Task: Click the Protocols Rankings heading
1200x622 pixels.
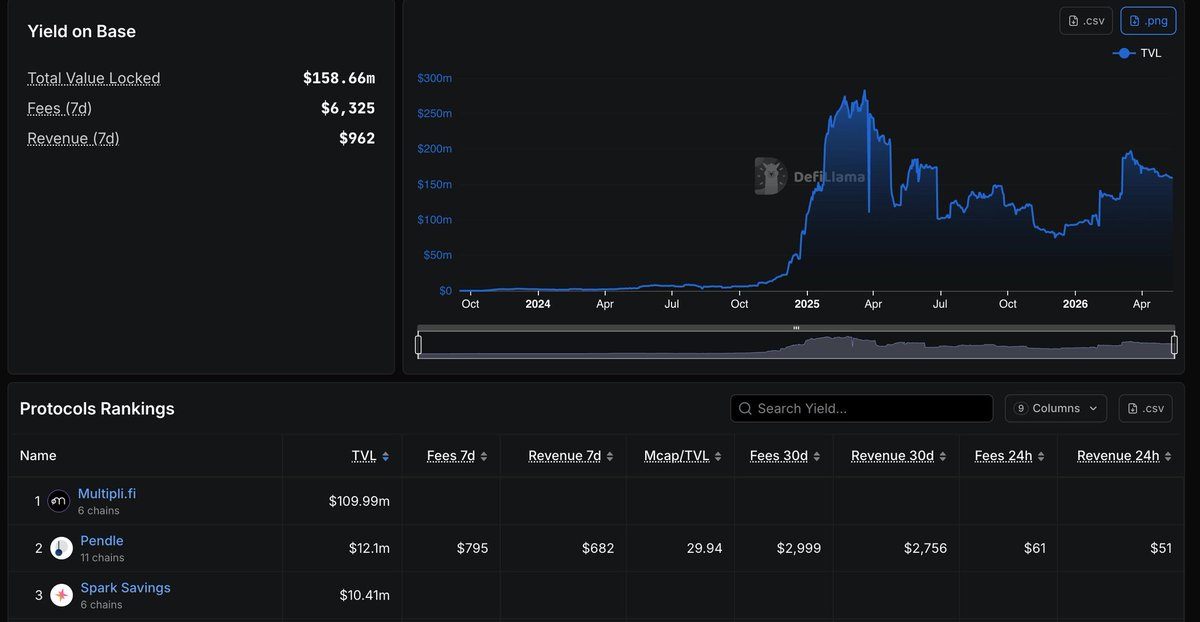Action: [x=97, y=408]
